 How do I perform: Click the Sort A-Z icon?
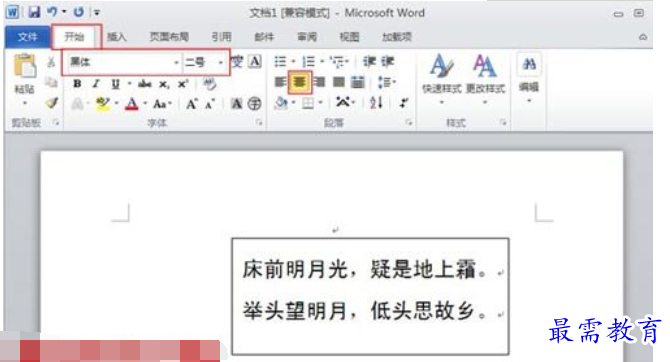pyautogui.click(x=376, y=103)
